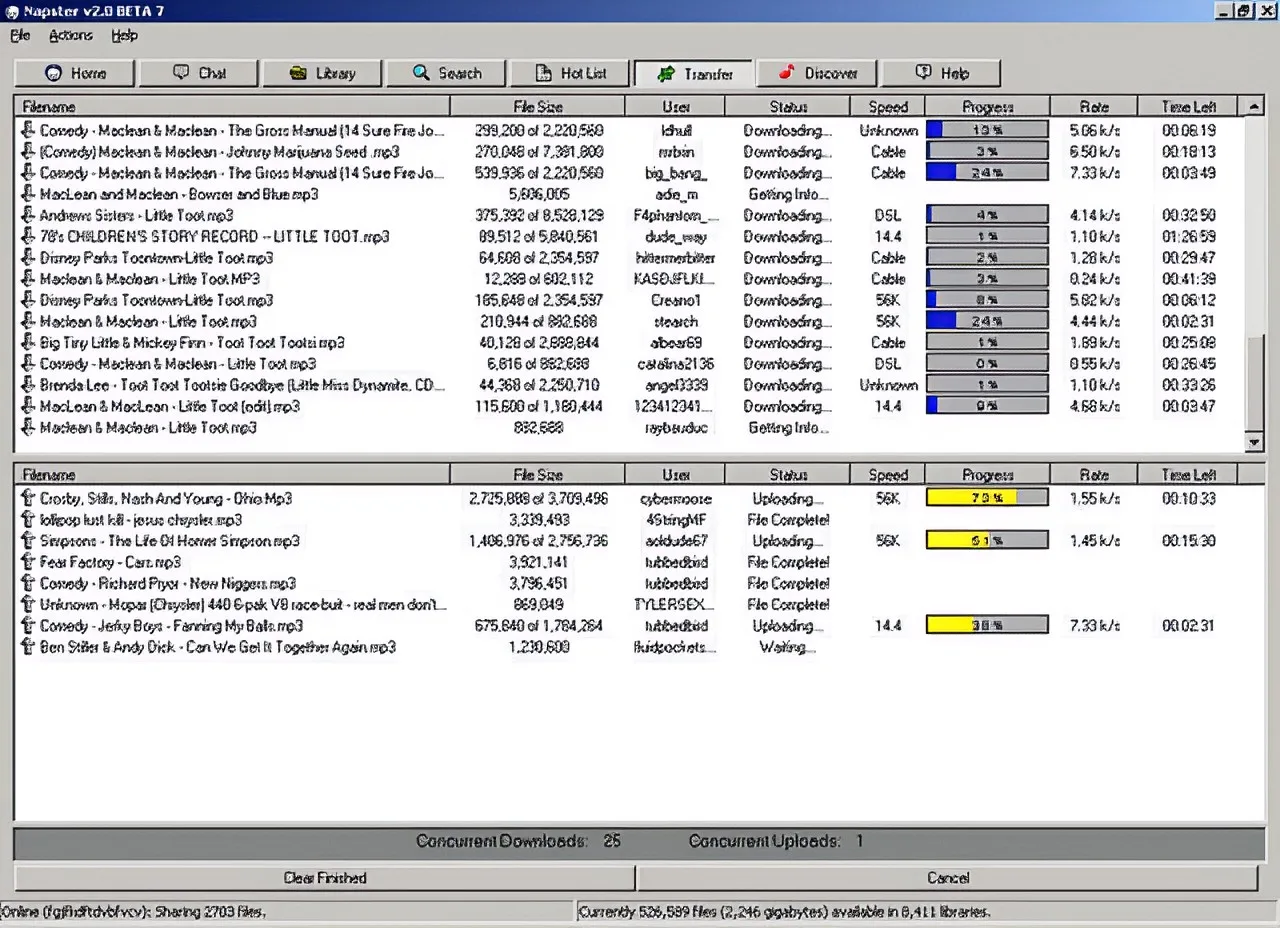Open the Actions menu
This screenshot has height=928, width=1280.
click(69, 35)
